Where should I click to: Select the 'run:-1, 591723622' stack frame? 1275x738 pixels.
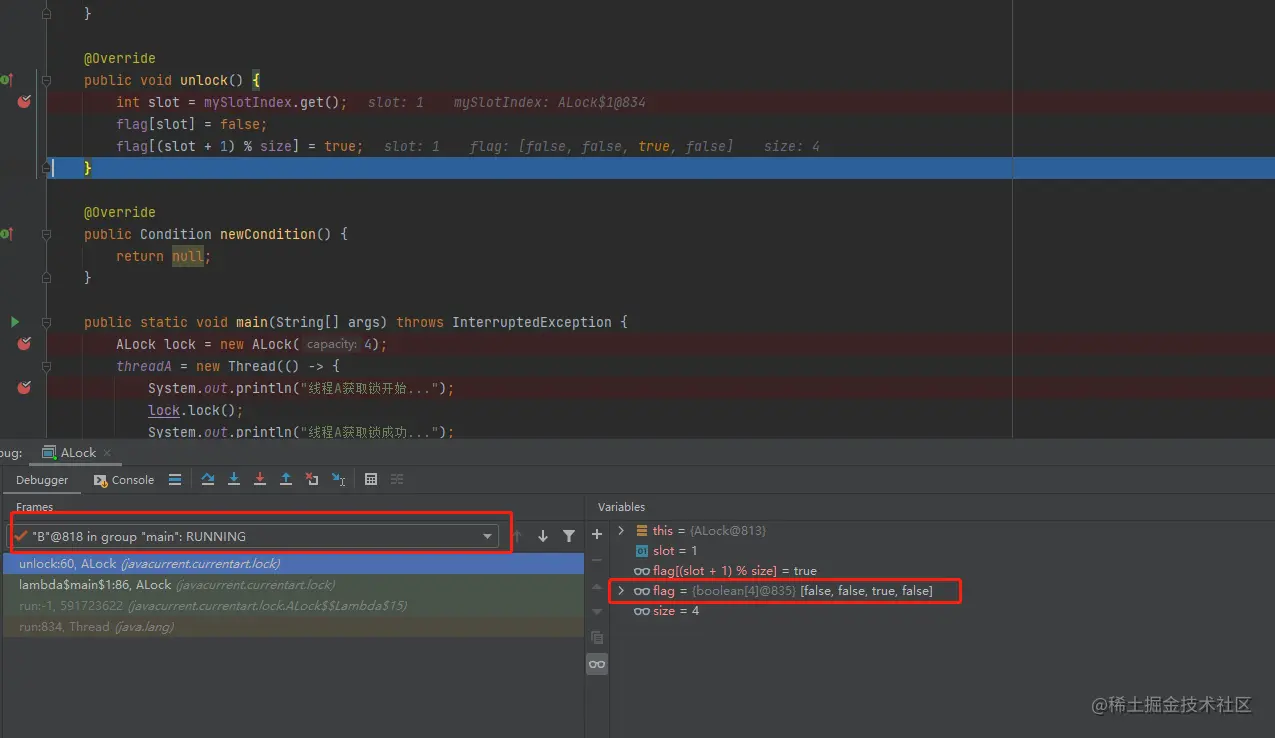click(293, 606)
